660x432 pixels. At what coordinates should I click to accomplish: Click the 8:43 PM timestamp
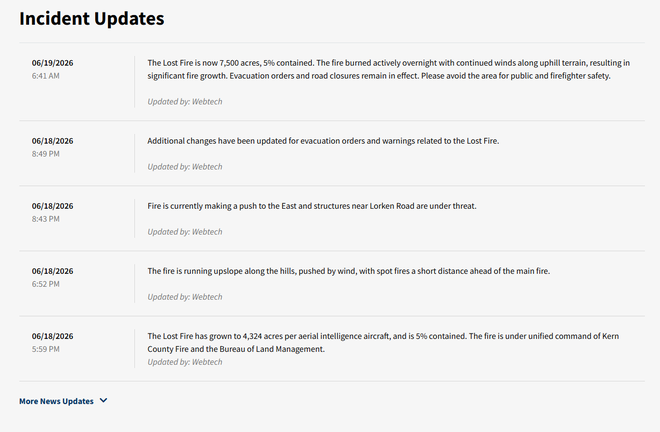pos(45,219)
